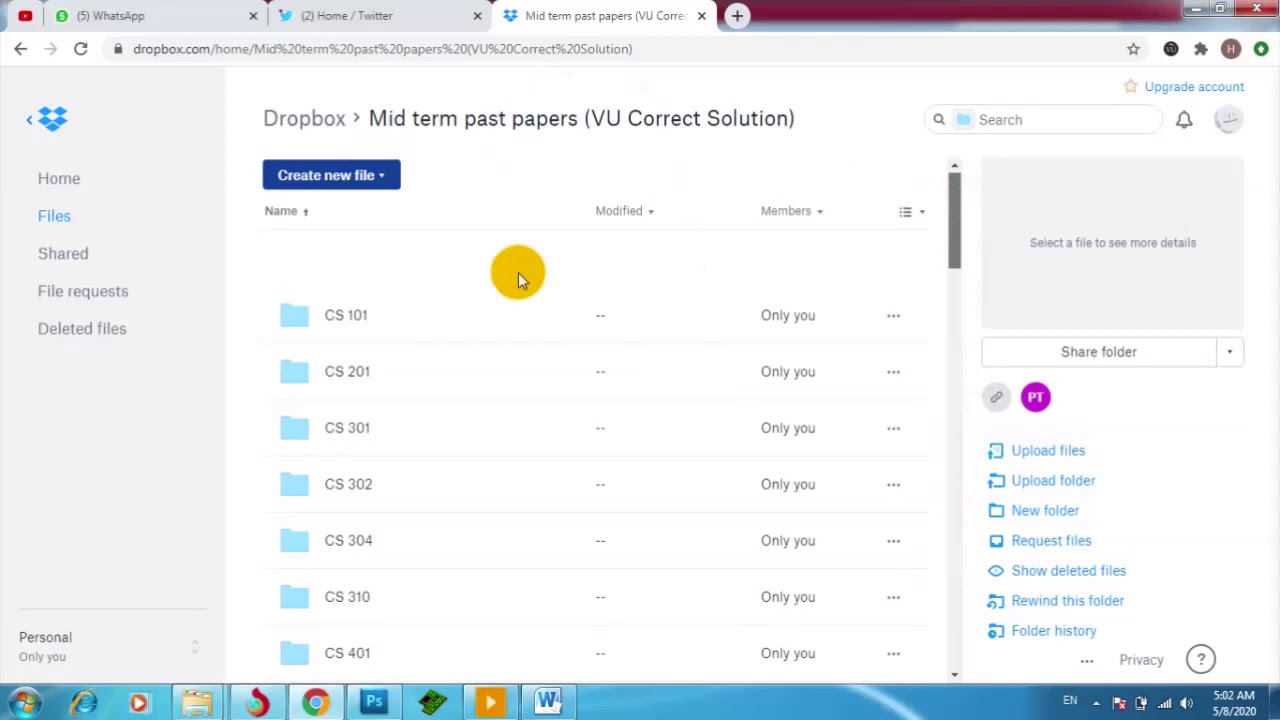Open more options for CS 401
1280x720 pixels.
pyautogui.click(x=893, y=653)
